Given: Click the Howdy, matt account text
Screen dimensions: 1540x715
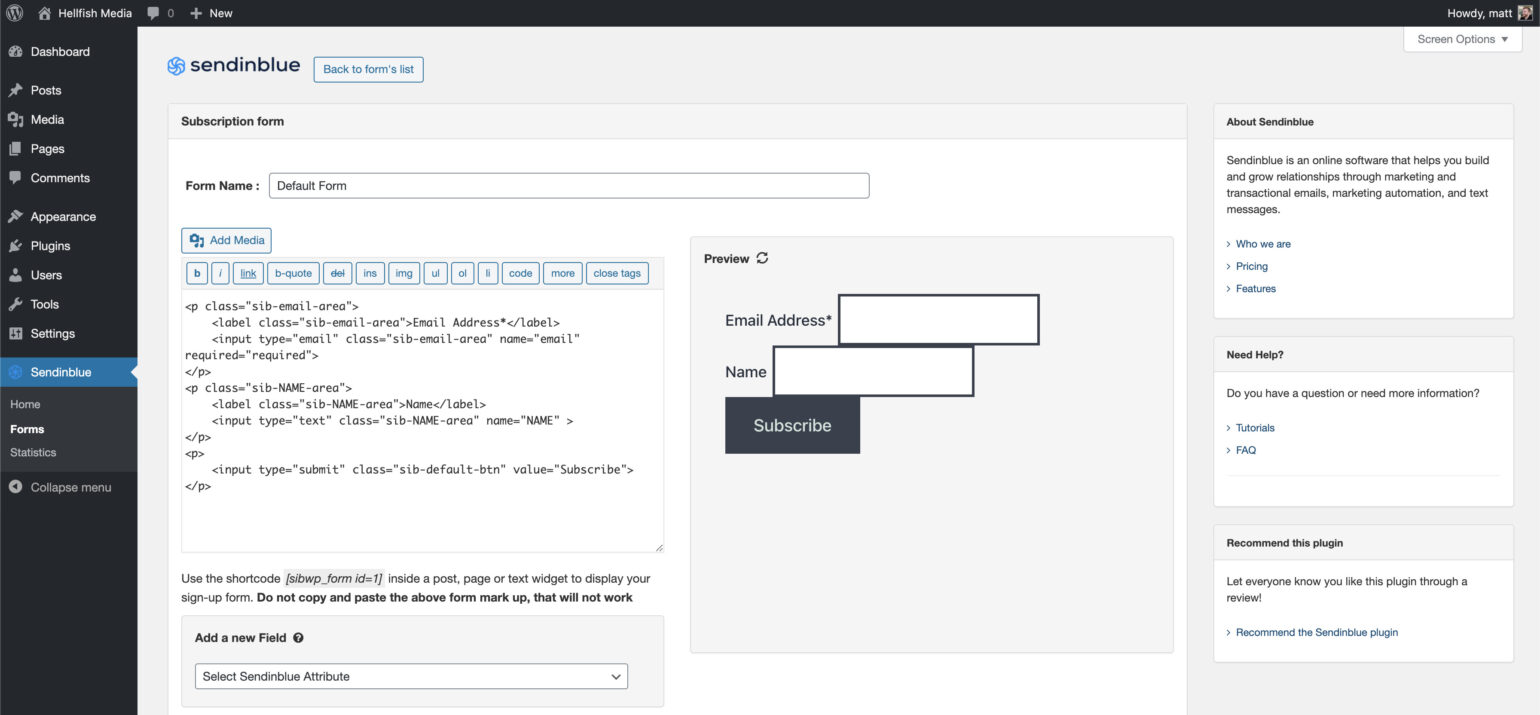Looking at the screenshot, I should point(1479,13).
